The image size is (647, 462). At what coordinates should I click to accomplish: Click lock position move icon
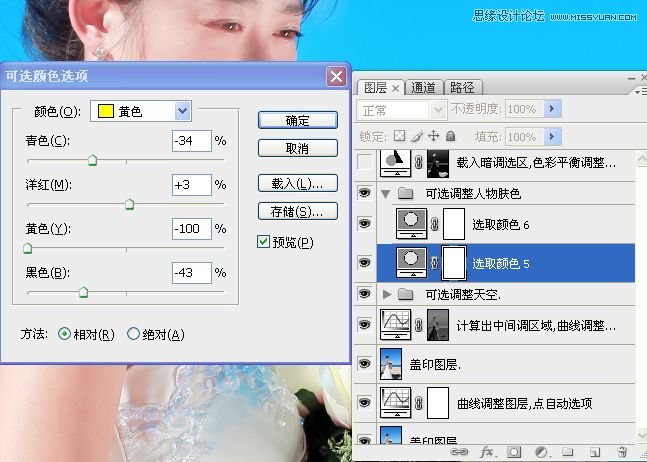click(x=434, y=136)
